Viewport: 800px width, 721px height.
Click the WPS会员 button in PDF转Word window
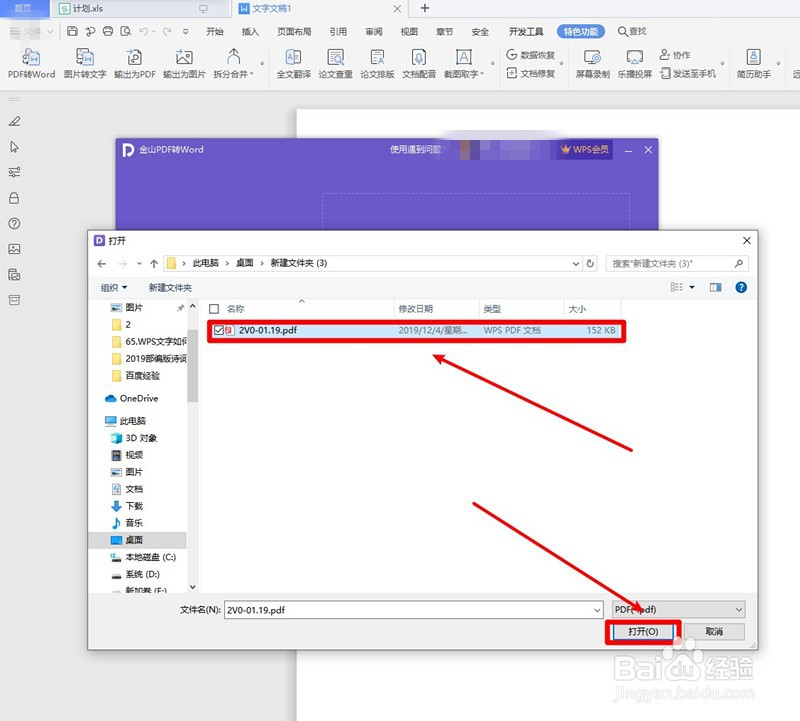[x=585, y=150]
